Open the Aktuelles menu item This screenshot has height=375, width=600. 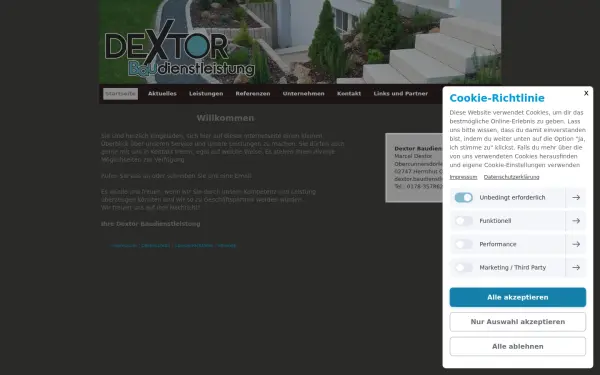point(162,93)
